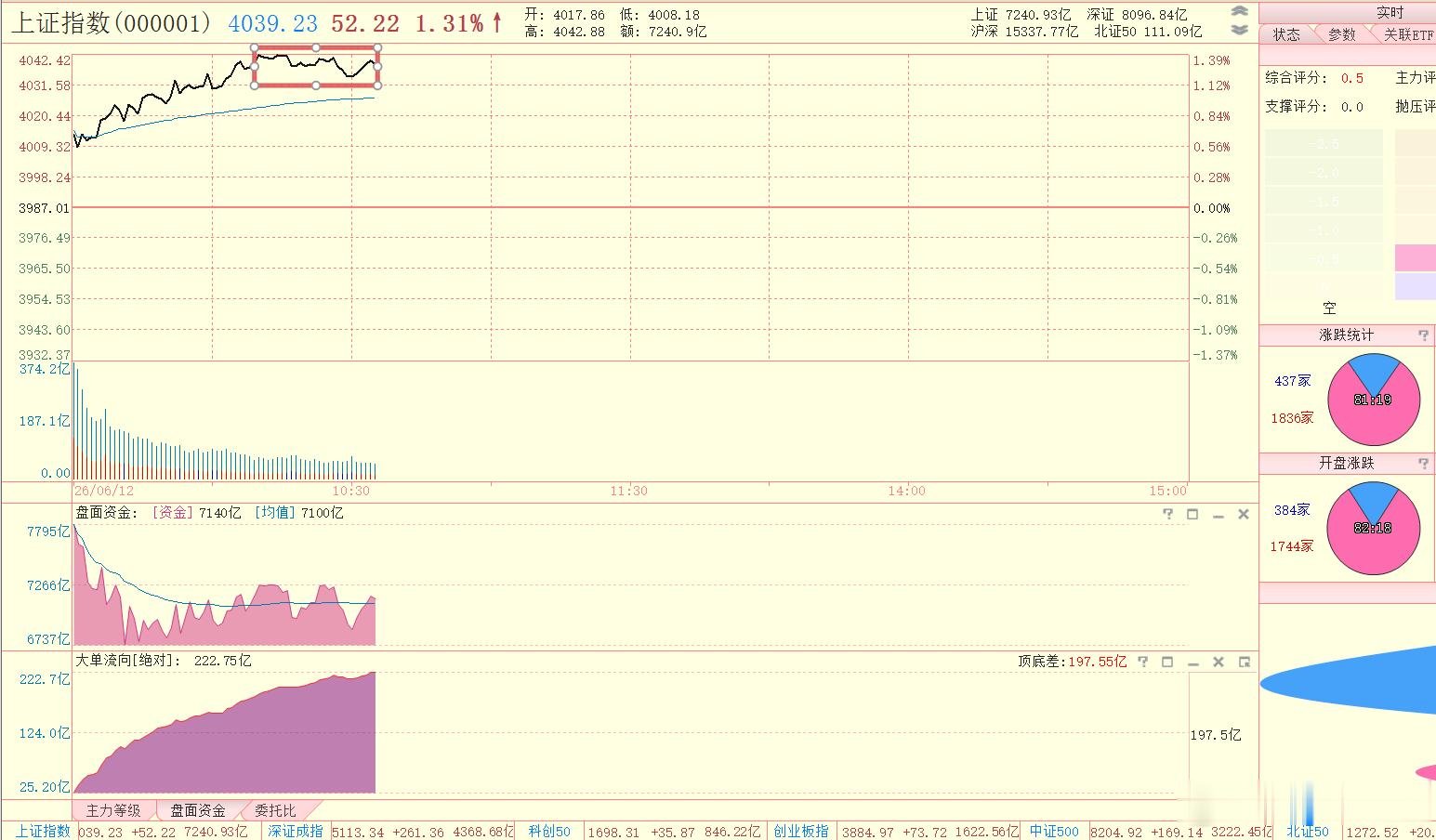Select 上证指数 in the bottom ticker
Viewport: 1436px width, 840px height.
pyautogui.click(x=43, y=832)
